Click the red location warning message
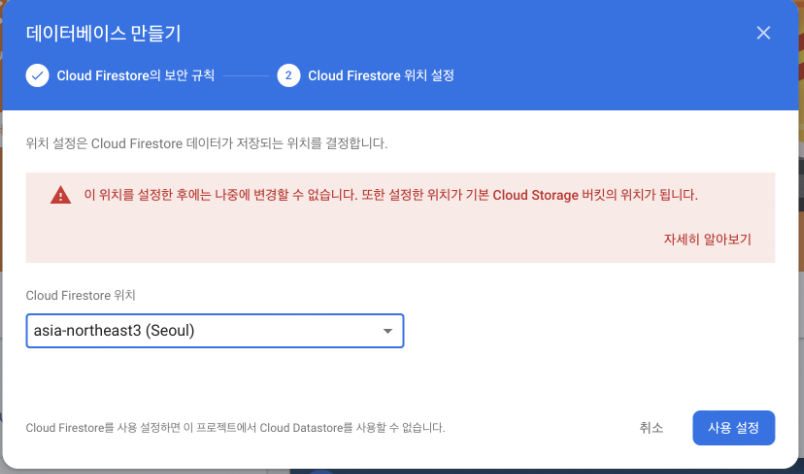The height and width of the screenshot is (474, 804). [x=391, y=195]
